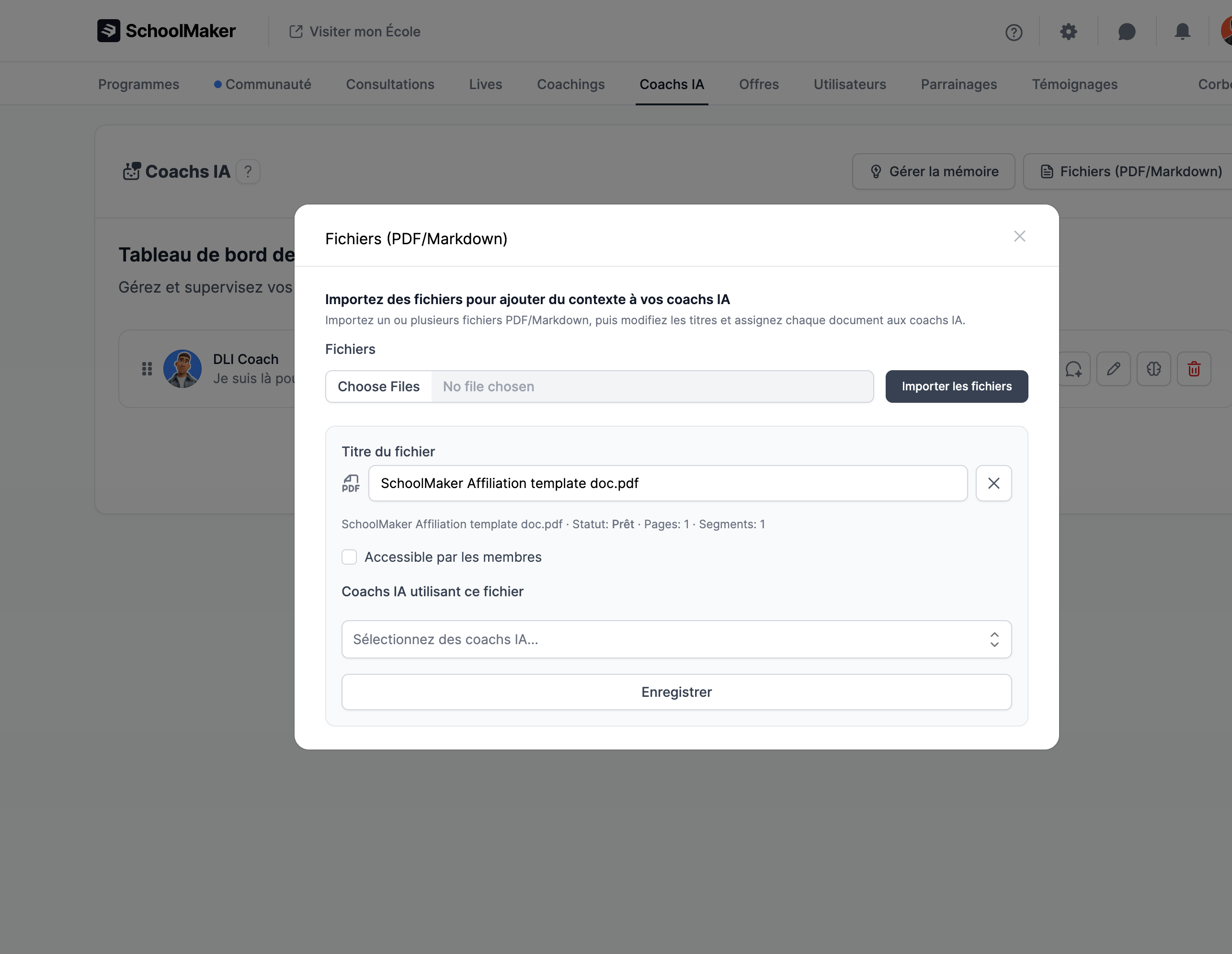Click the brain icon for DLI Coach
Viewport: 1232px width, 954px height.
pos(1153,369)
